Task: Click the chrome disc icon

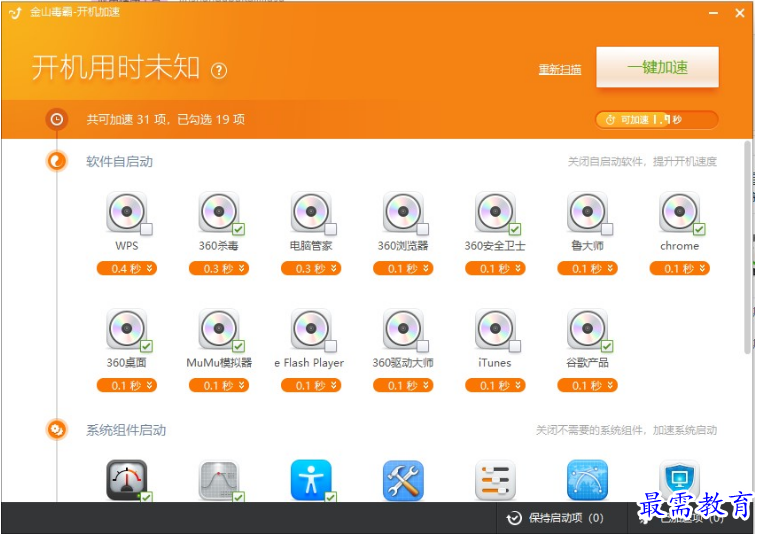Action: coord(679,212)
